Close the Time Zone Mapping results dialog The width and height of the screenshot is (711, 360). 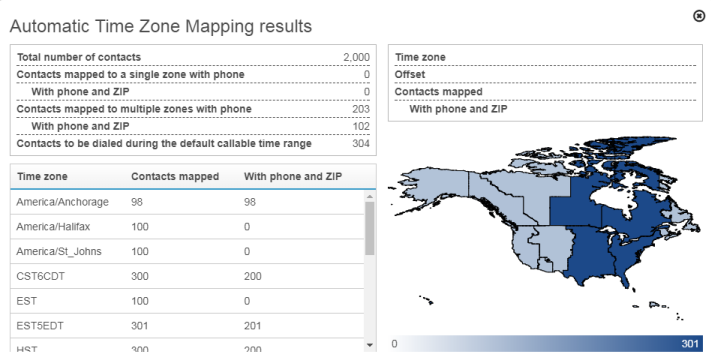pyautogui.click(x=699, y=16)
